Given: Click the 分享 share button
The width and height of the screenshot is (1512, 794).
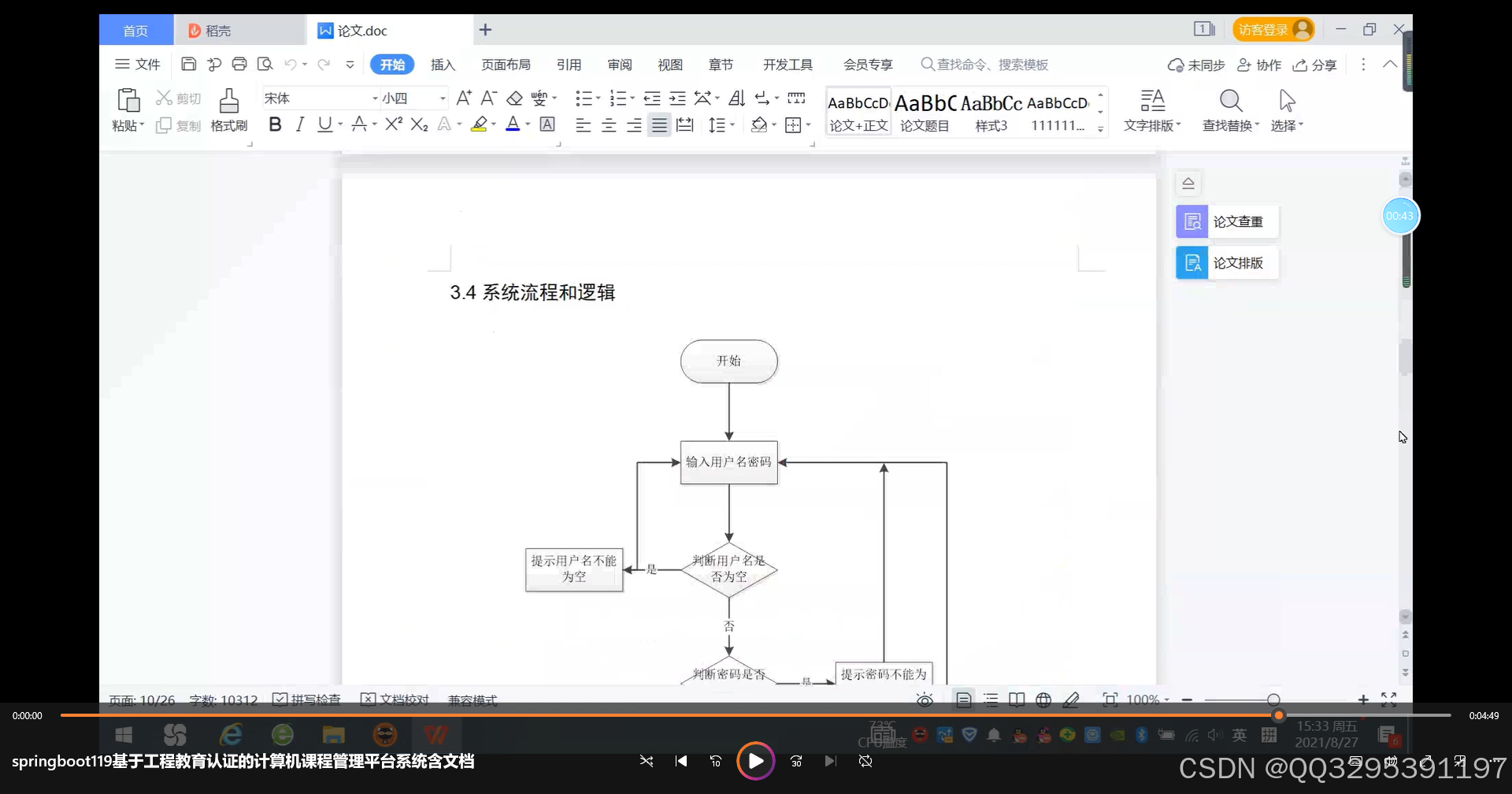Looking at the screenshot, I should point(1315,65).
